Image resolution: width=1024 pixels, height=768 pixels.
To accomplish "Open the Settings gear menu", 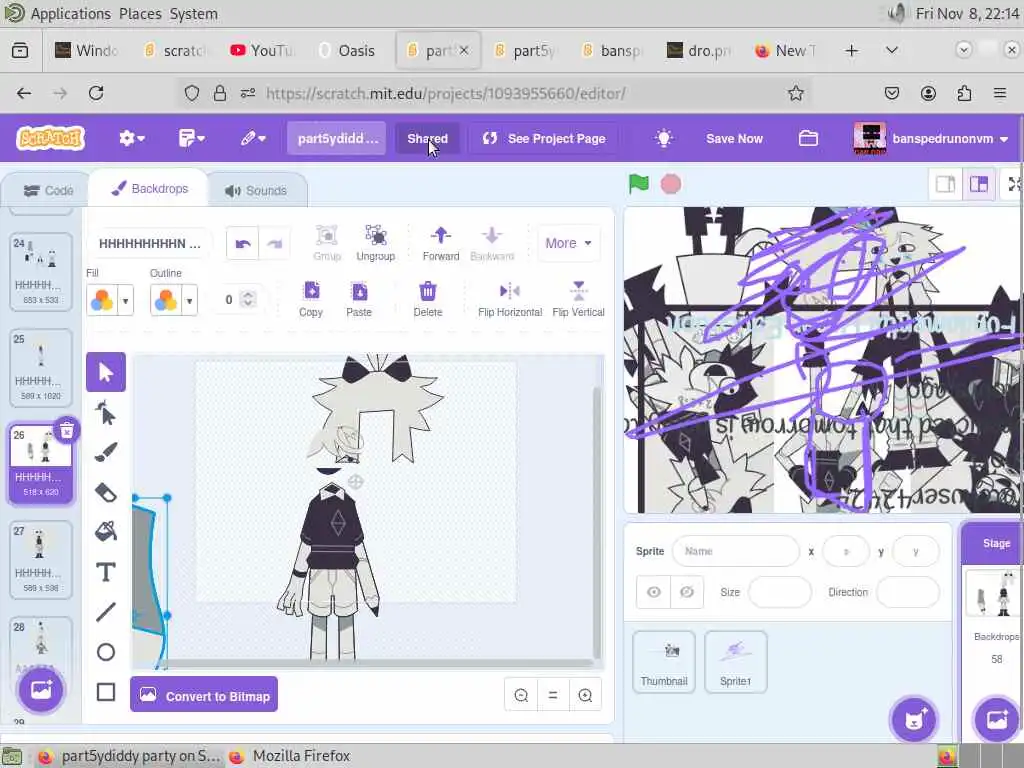I will click(x=131, y=138).
